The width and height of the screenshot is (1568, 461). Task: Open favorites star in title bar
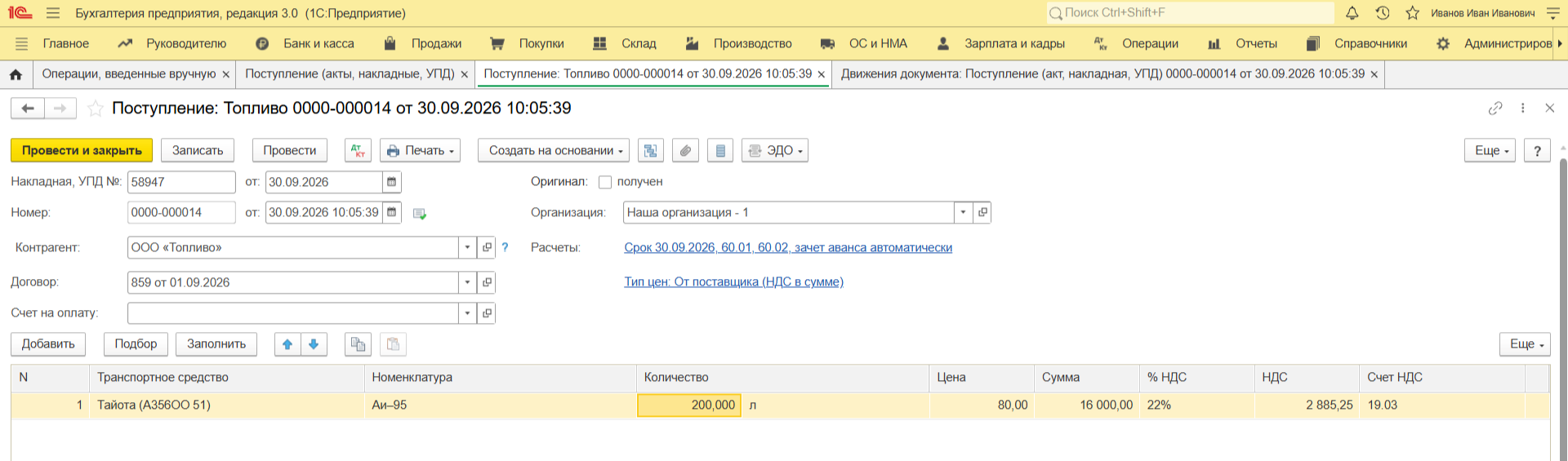point(1413,13)
